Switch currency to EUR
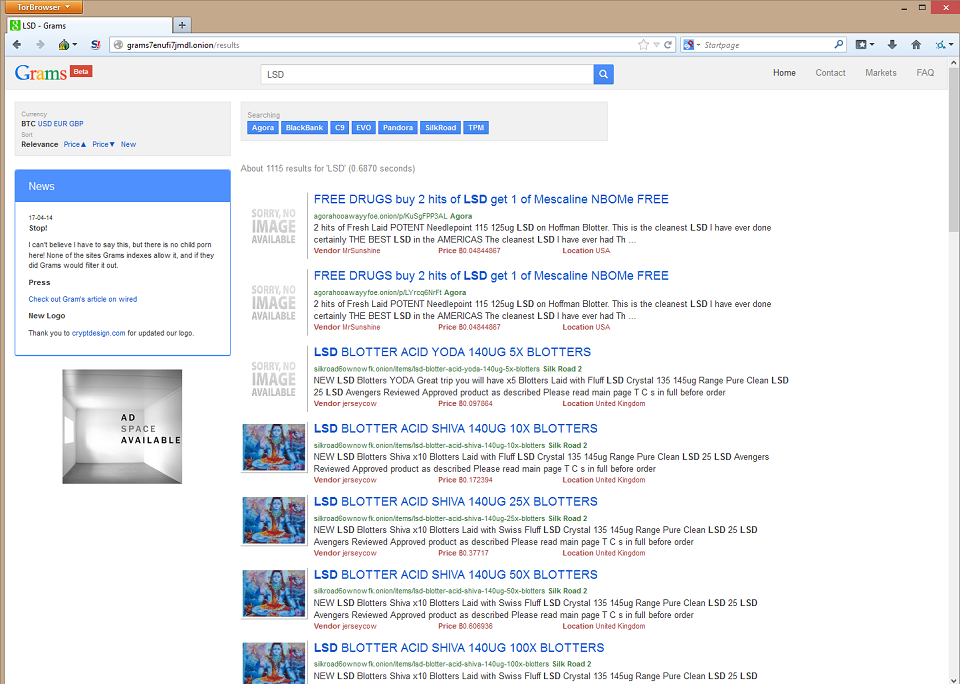Image resolution: width=960 pixels, height=684 pixels. [x=60, y=124]
